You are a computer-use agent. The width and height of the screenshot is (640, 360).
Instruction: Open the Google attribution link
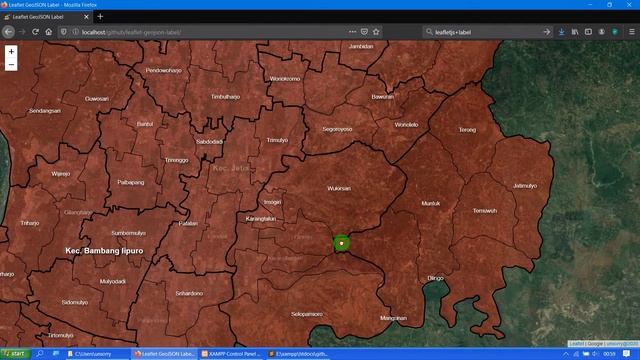(x=595, y=344)
